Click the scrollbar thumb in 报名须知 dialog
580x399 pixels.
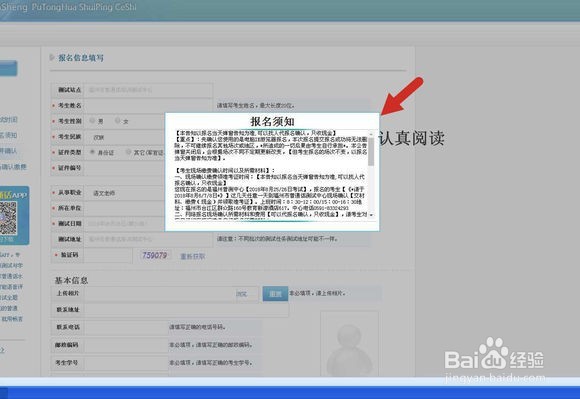tap(371, 152)
